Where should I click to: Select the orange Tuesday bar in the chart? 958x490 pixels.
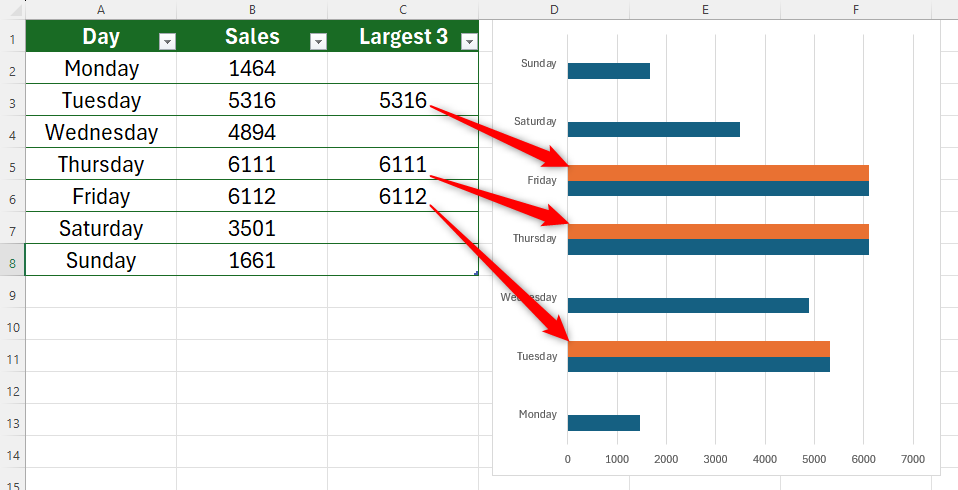(698, 349)
